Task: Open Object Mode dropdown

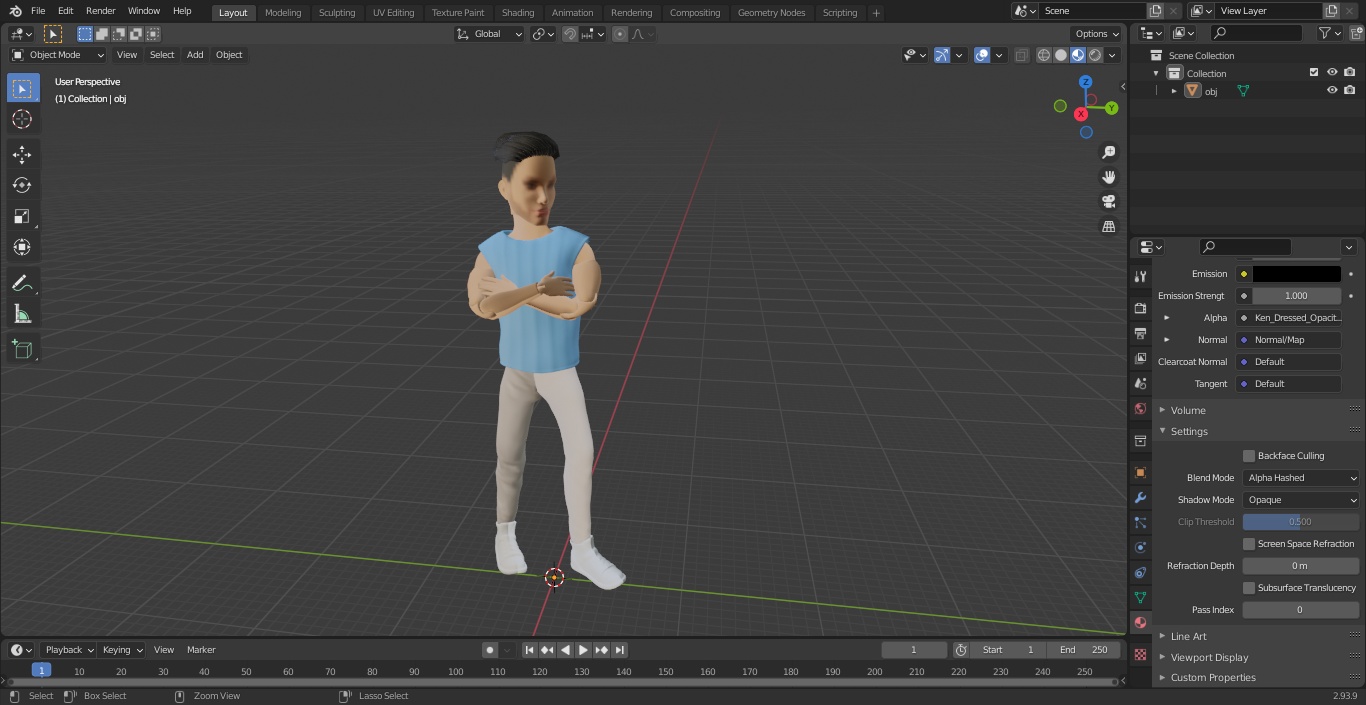Action: click(x=58, y=55)
